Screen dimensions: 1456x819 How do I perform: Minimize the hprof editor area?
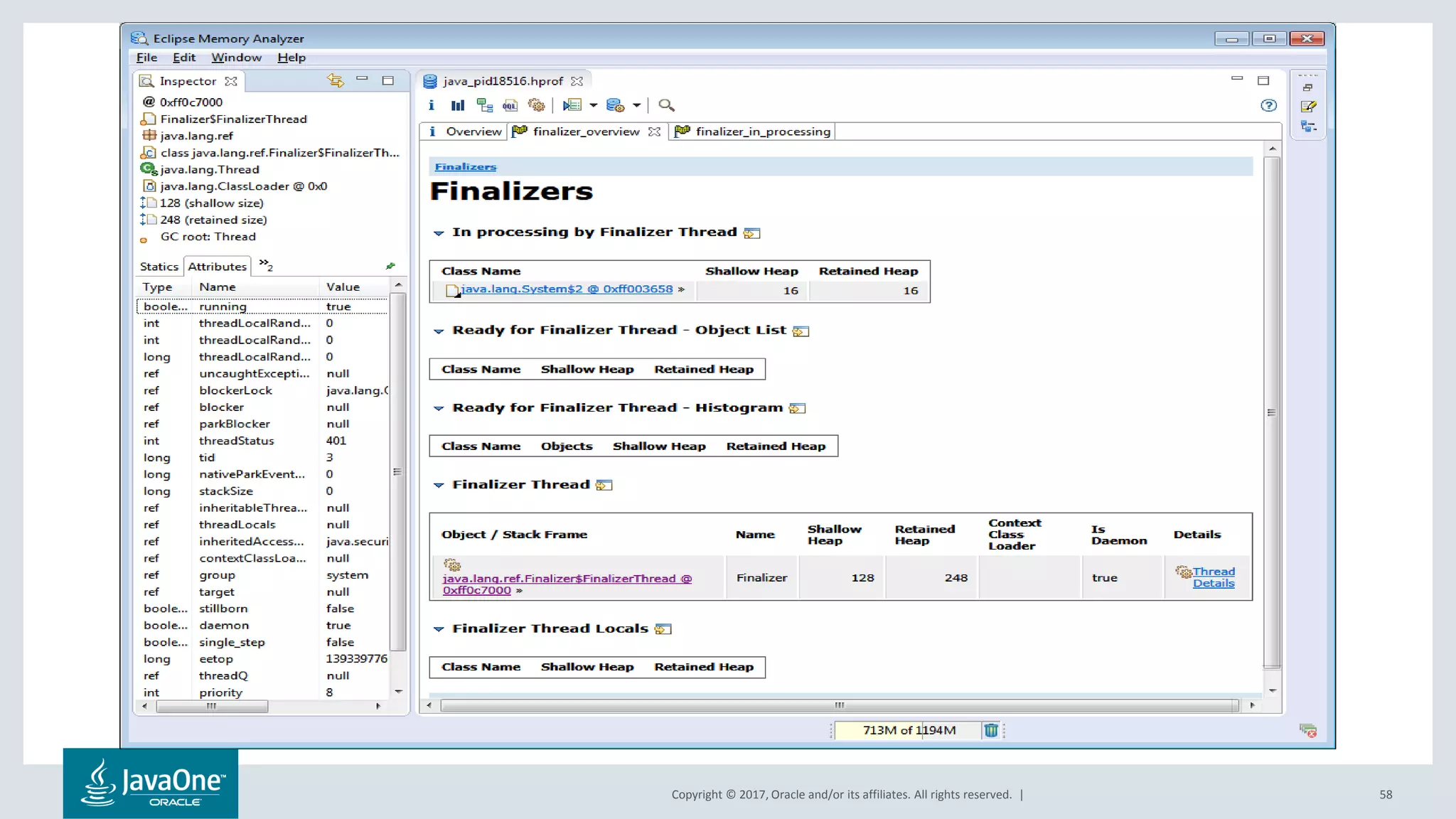coord(1237,78)
